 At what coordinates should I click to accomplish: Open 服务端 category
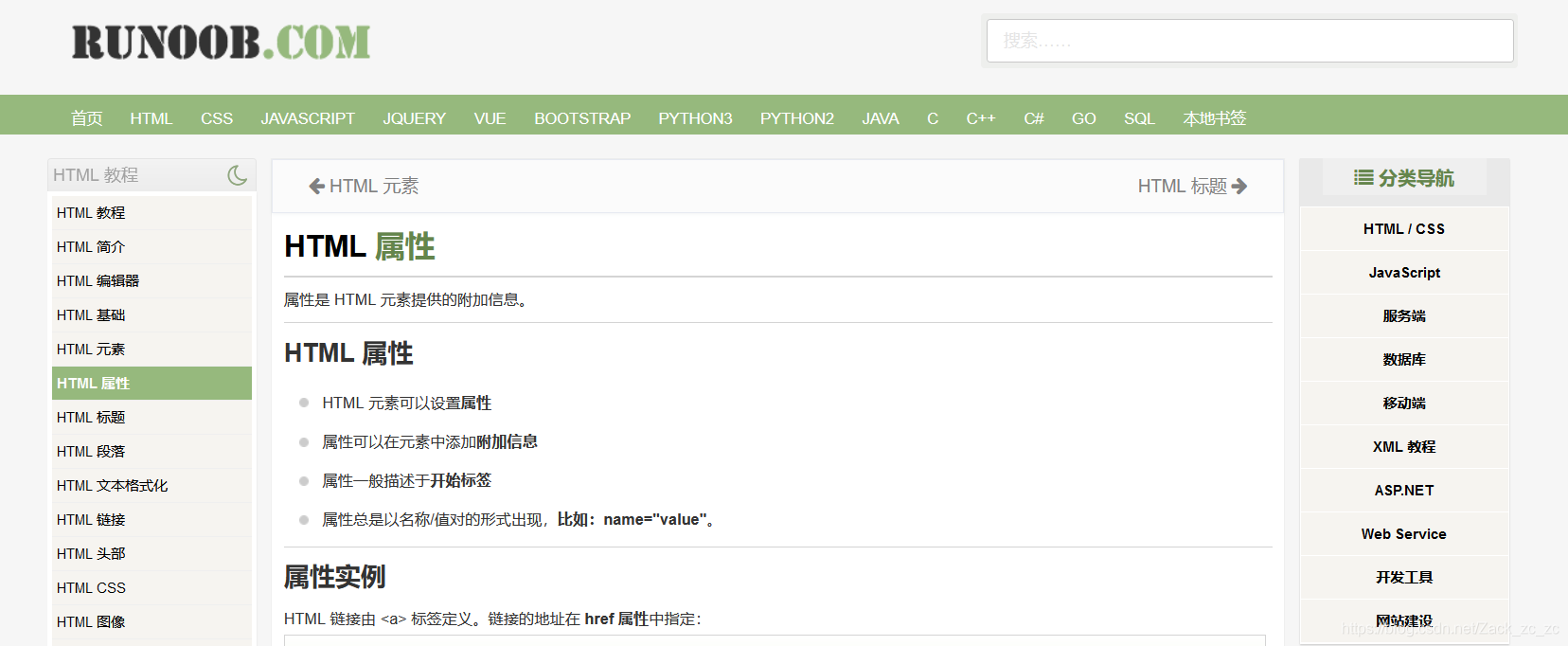[x=1404, y=316]
